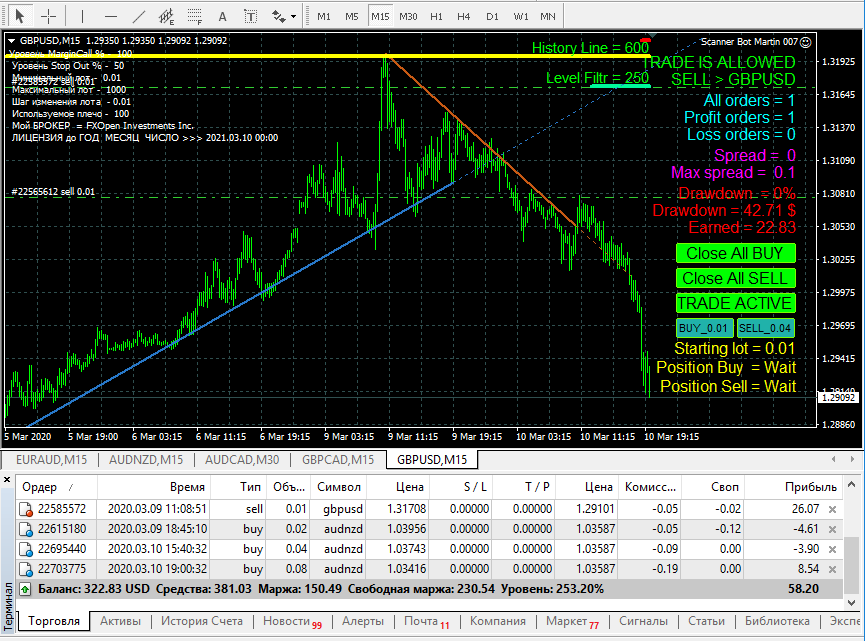Viewport: 865px width, 641px height.
Task: Open the Arrows tool dropdown arrow
Action: pos(293,17)
